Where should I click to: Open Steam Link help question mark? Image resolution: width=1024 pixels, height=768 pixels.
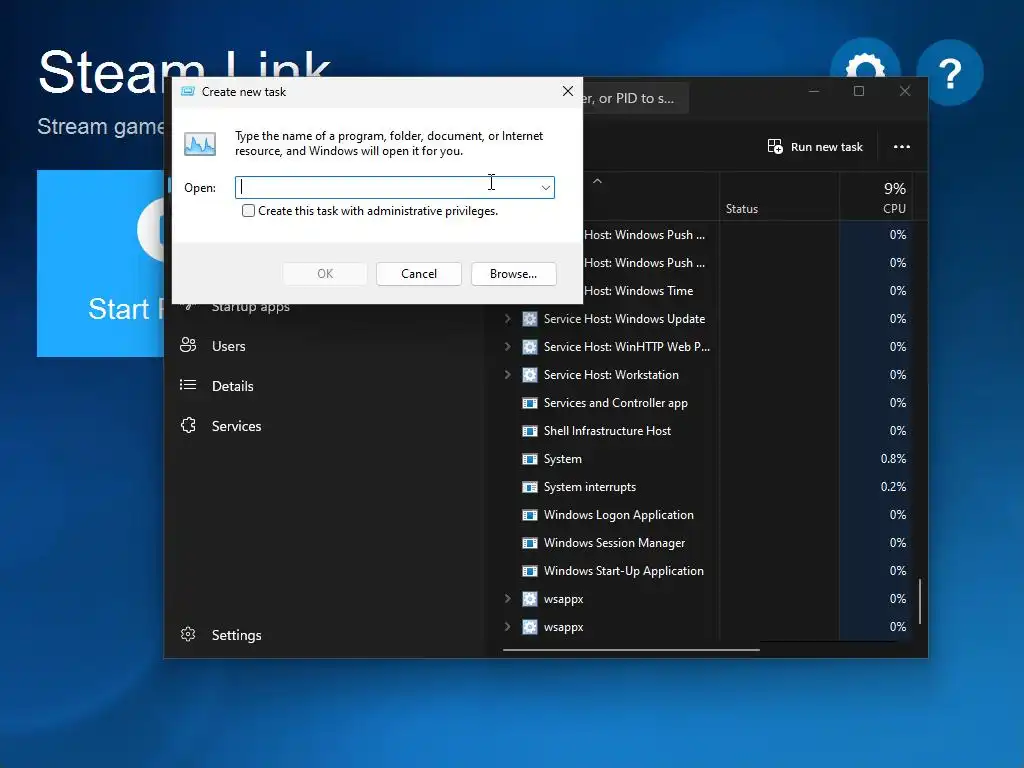[950, 72]
